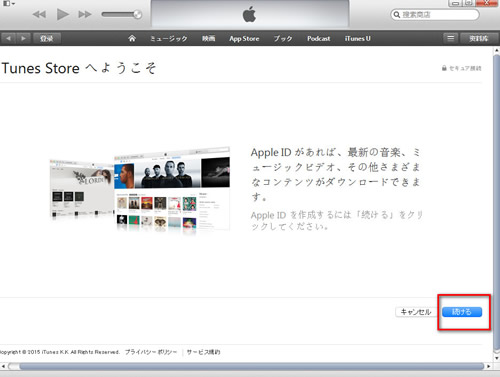The image size is (500, 377).
Task: Open the iTunes Store home icon
Action: [132, 38]
